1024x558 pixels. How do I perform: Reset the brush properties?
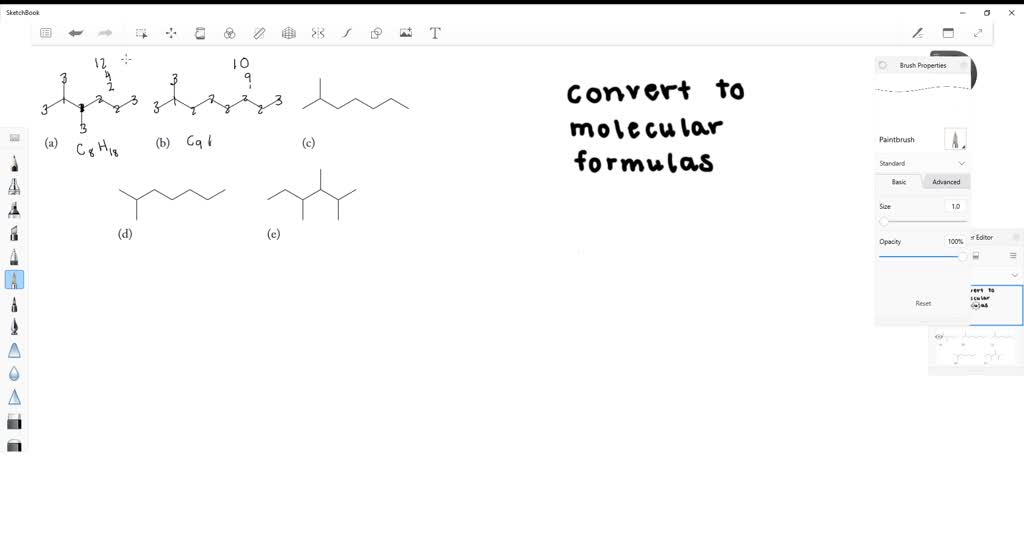point(923,303)
